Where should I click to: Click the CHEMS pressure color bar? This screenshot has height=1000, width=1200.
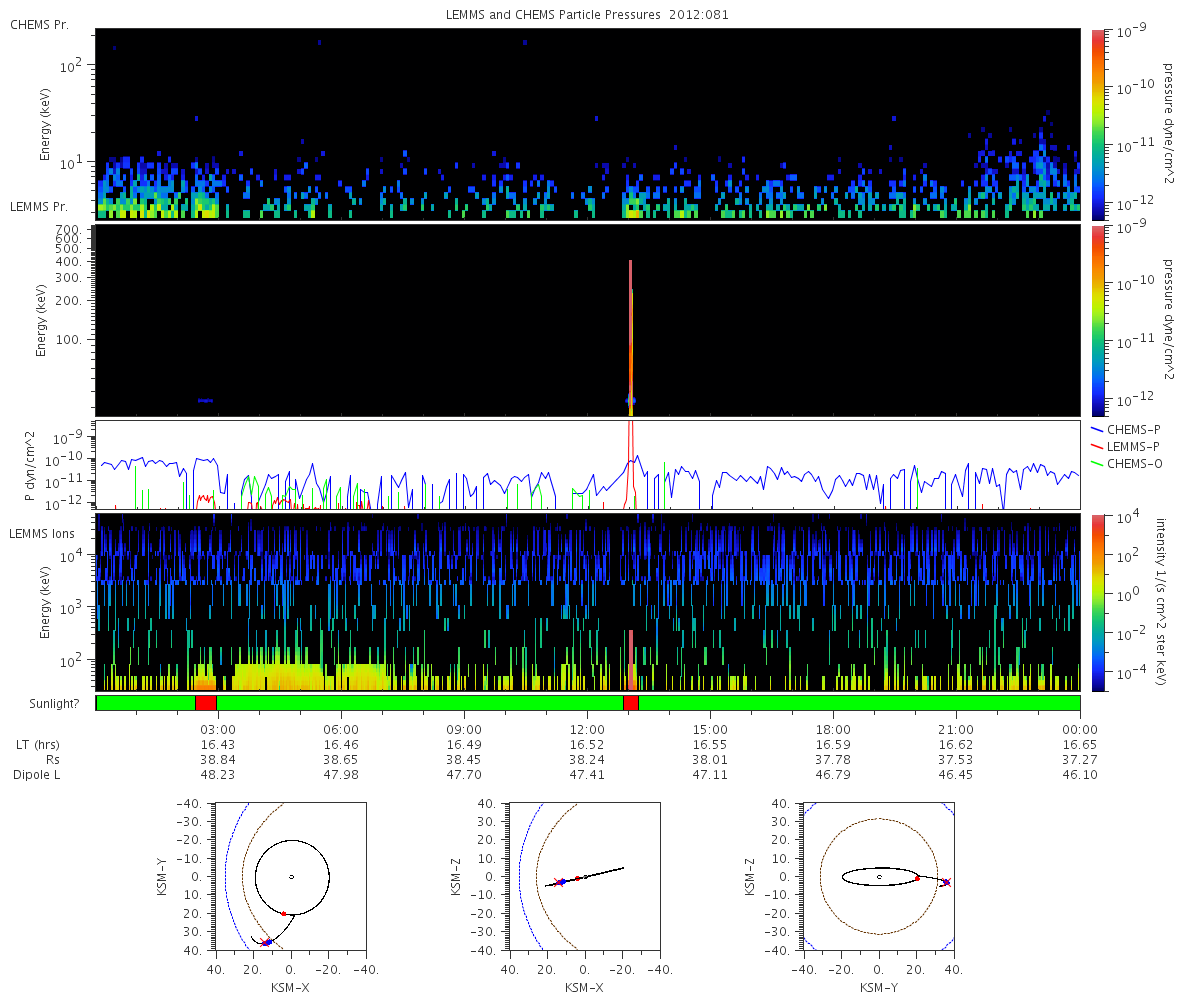tap(1097, 124)
